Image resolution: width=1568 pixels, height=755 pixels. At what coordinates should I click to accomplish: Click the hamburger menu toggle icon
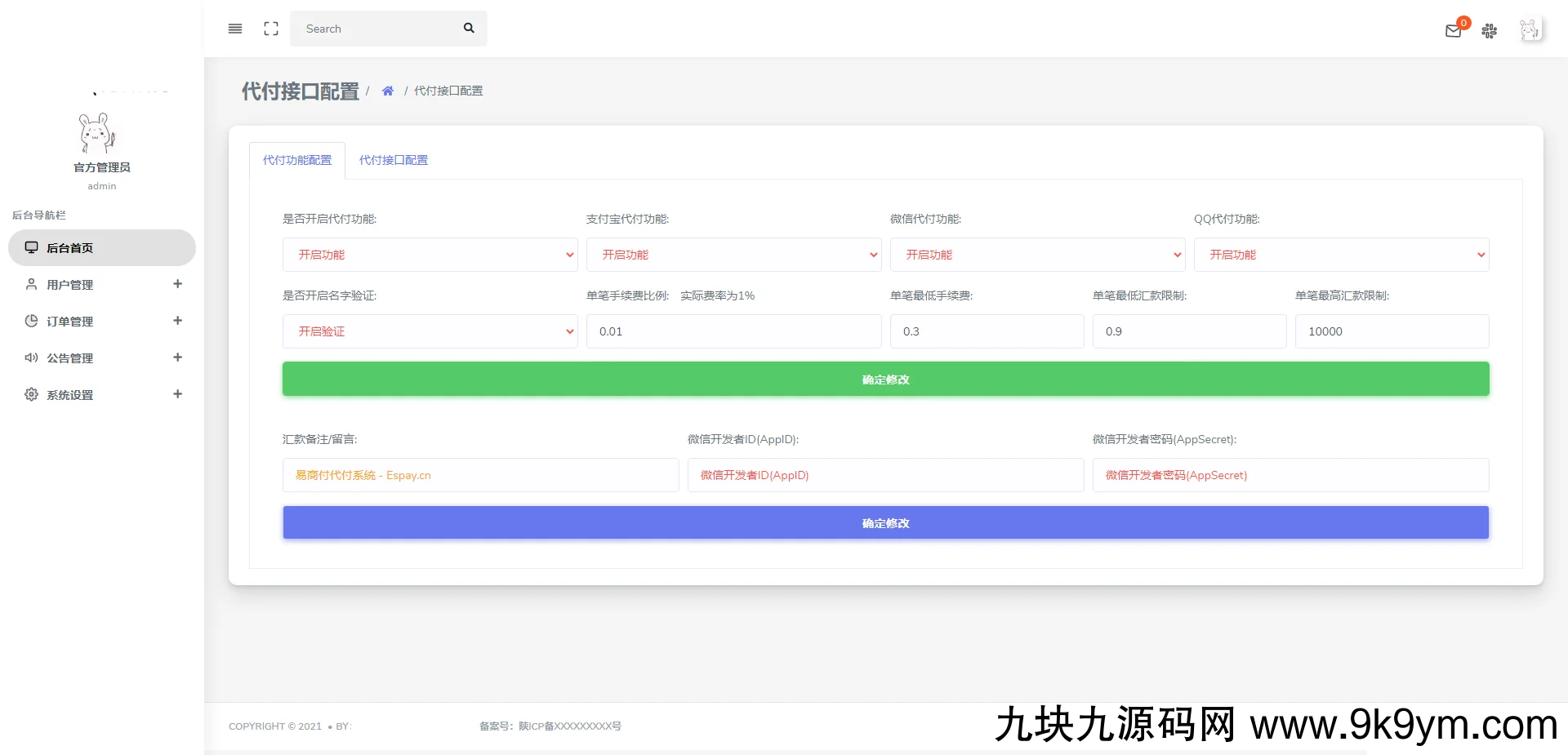tap(235, 29)
